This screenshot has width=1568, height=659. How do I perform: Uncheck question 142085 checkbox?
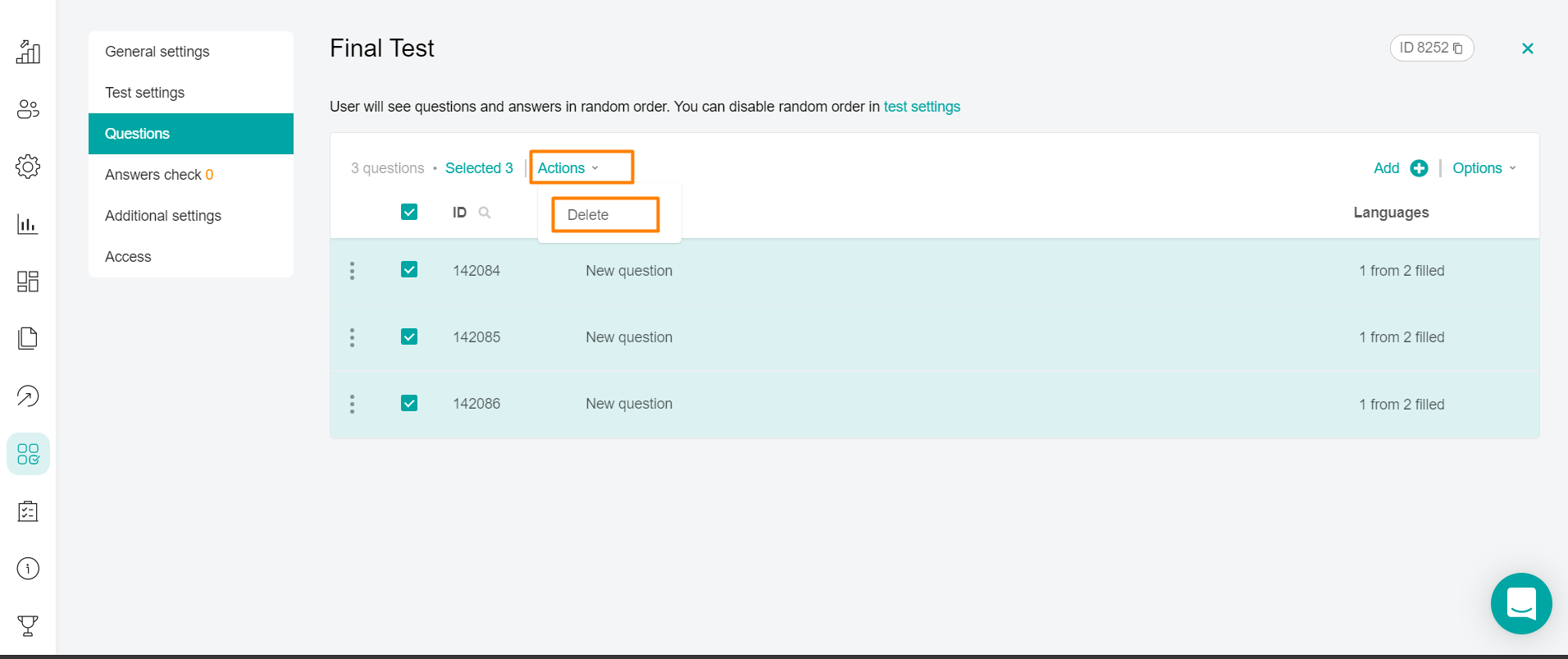(x=409, y=336)
